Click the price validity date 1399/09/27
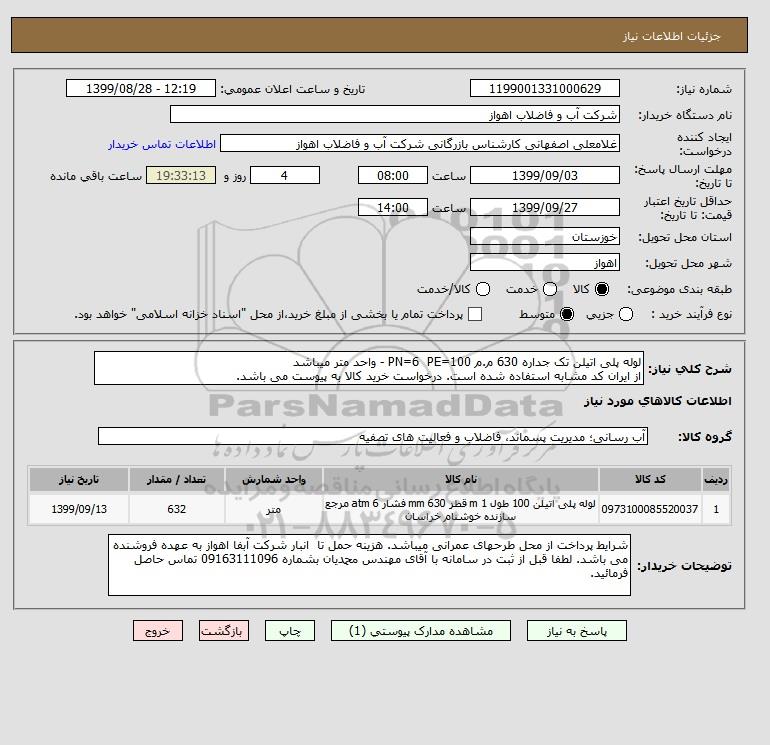This screenshot has width=770, height=745. click(545, 207)
